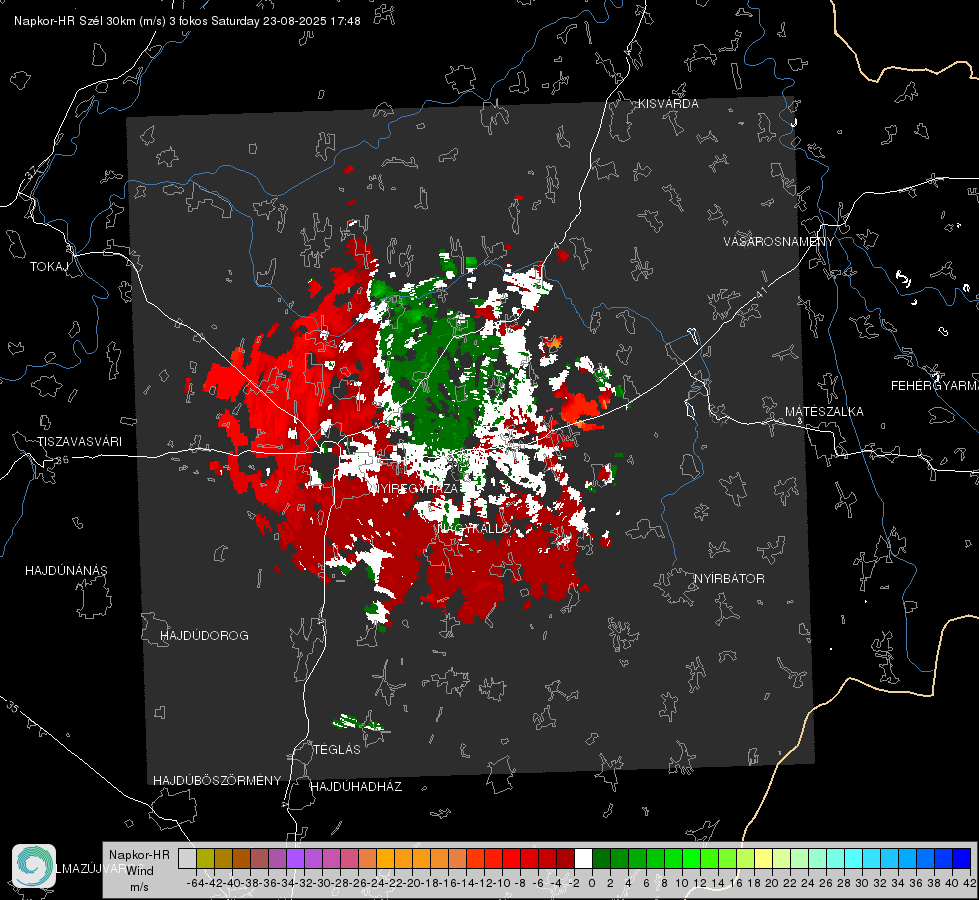The height and width of the screenshot is (900, 979).
Task: Choose the deep blue swatch ending the legend
Action: pos(962,858)
